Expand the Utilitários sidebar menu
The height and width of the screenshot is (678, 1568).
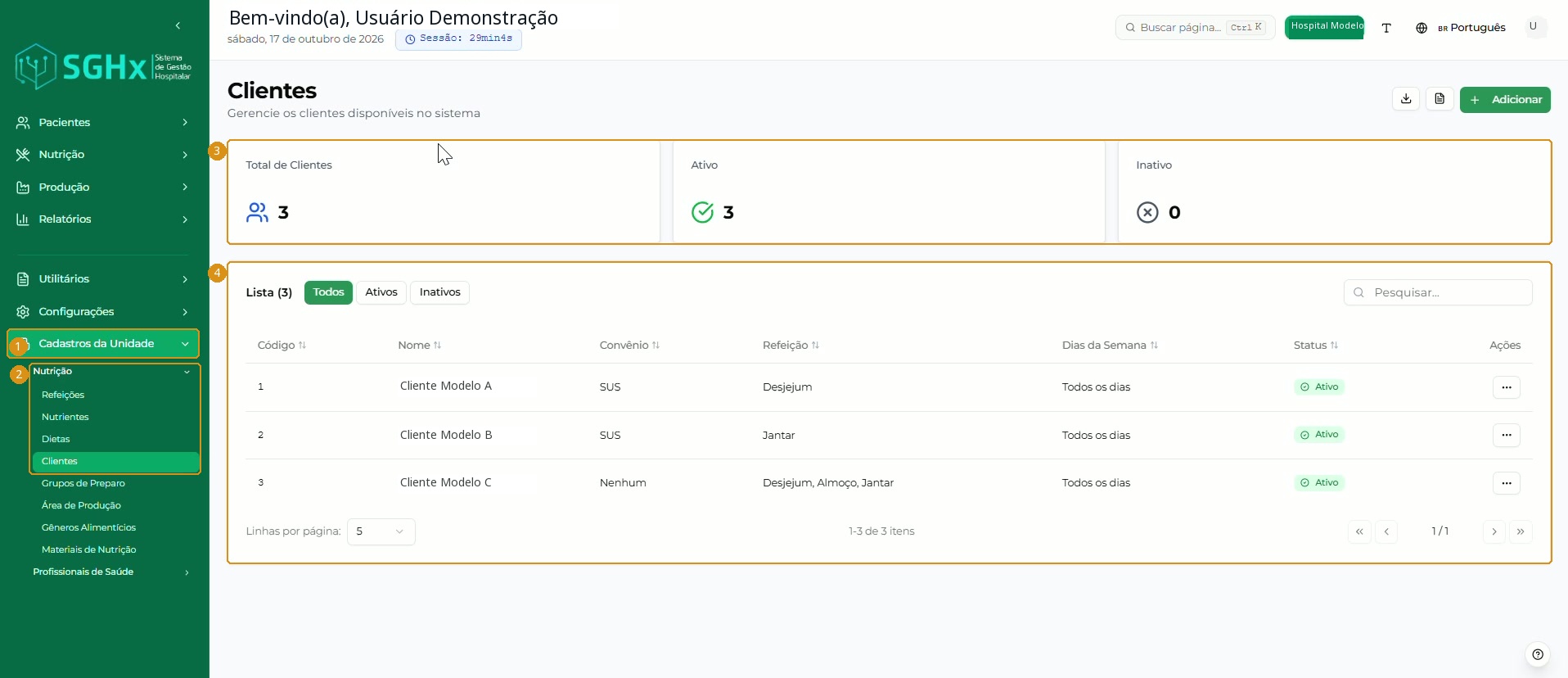pos(104,279)
